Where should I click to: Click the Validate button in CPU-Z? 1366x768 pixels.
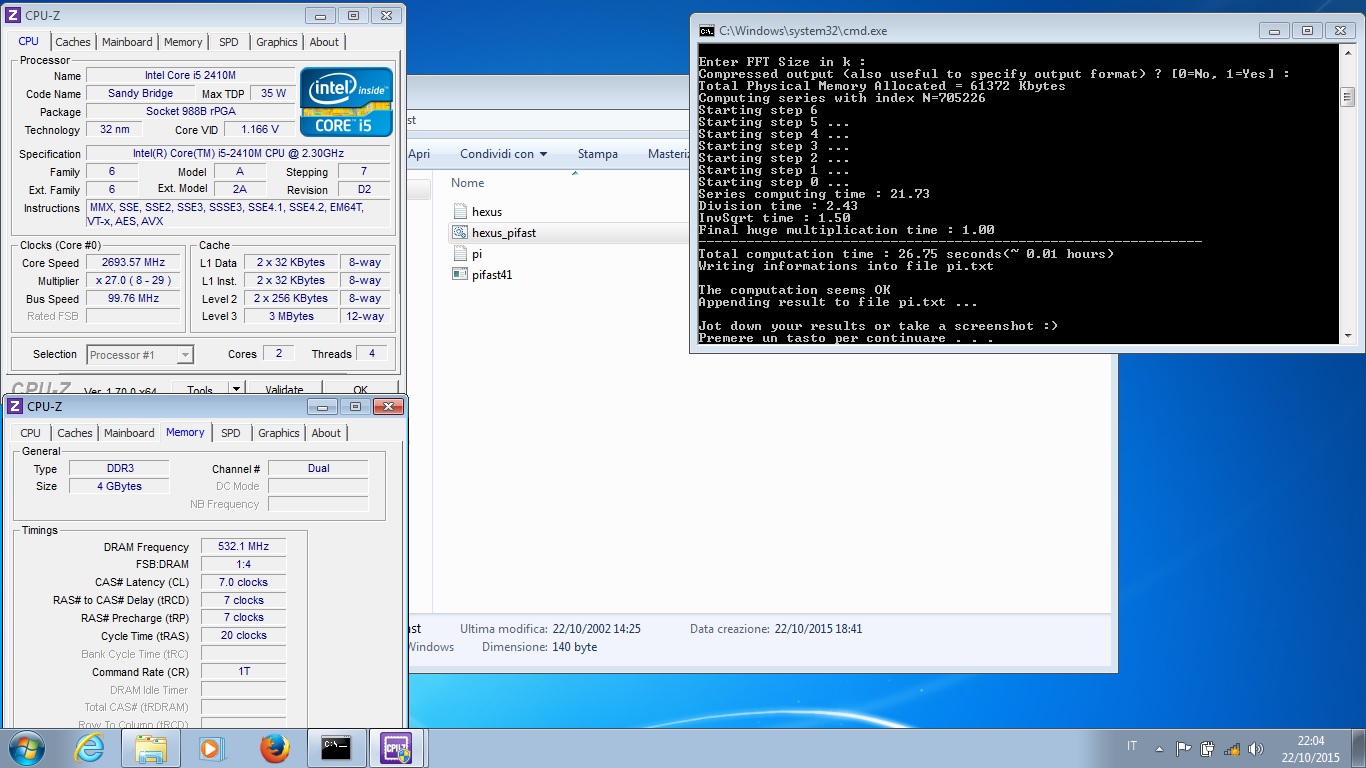(x=284, y=389)
